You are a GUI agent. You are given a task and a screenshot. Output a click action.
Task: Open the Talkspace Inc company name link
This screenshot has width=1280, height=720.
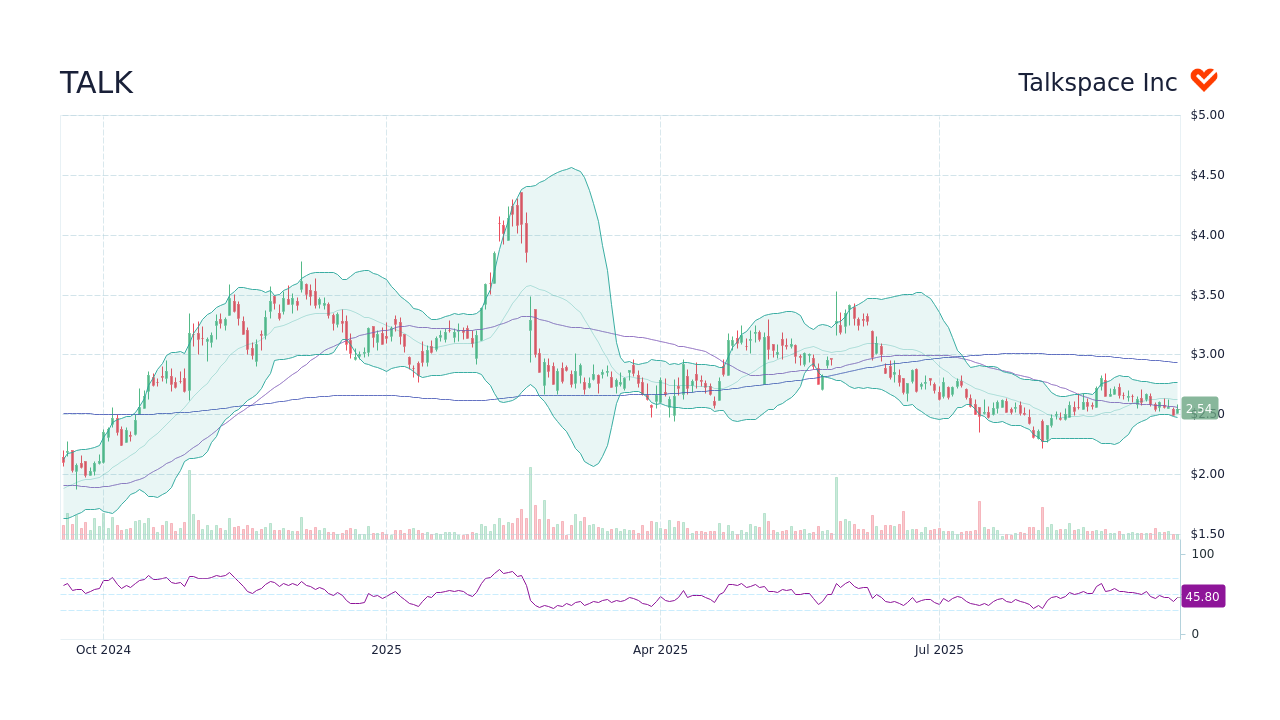click(1097, 82)
